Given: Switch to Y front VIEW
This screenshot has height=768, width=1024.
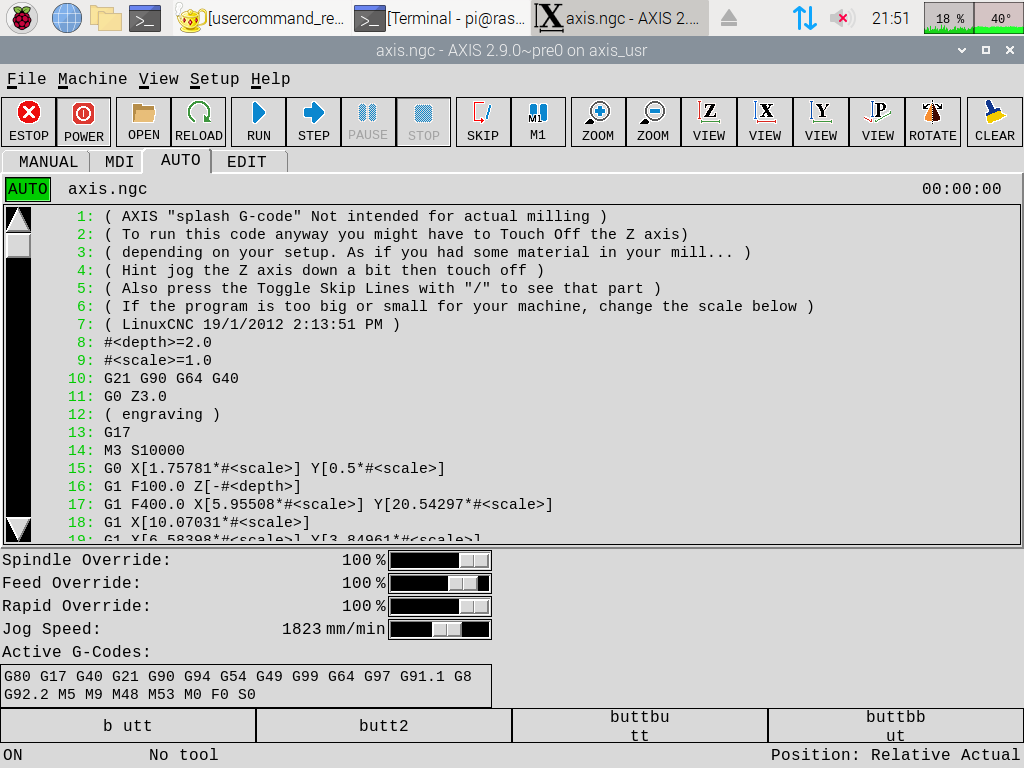Looking at the screenshot, I should click(x=821, y=122).
